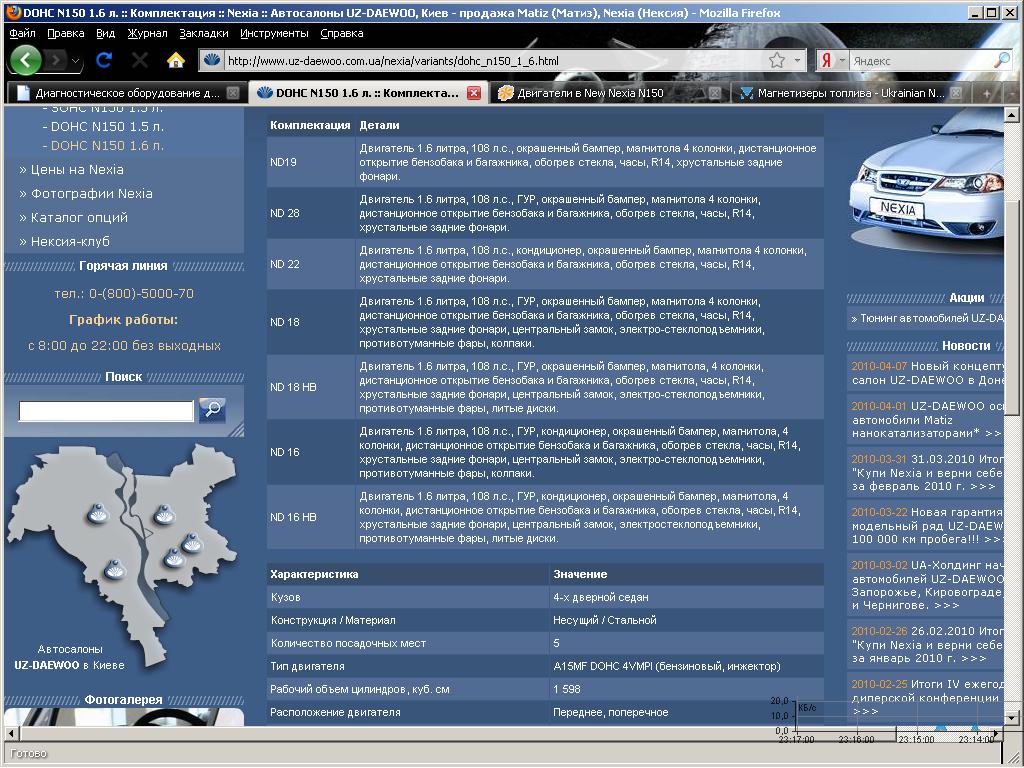Bookmark this page with the star icon
The image size is (1024, 768).
tap(777, 60)
